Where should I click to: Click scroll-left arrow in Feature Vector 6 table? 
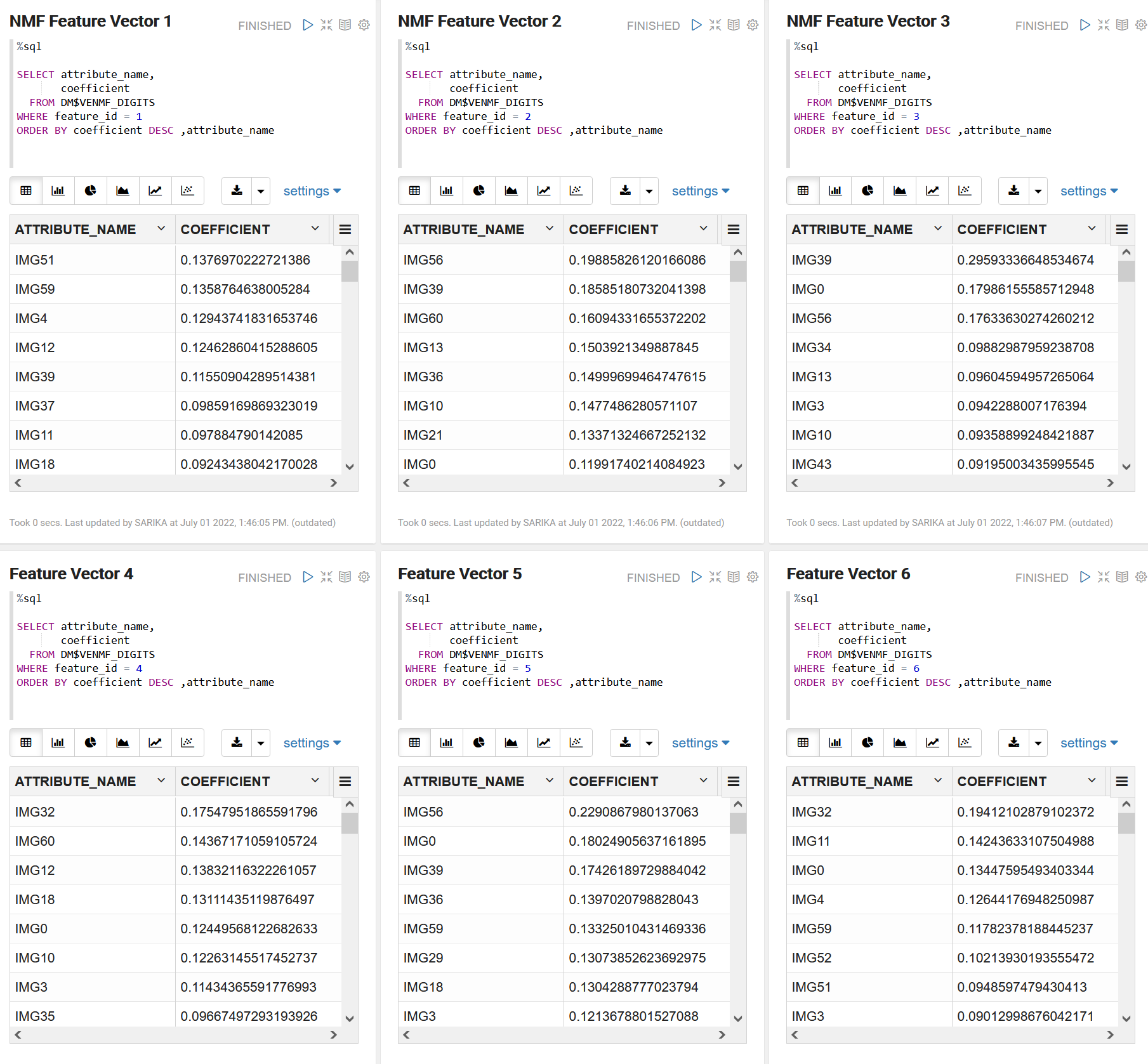point(795,1035)
